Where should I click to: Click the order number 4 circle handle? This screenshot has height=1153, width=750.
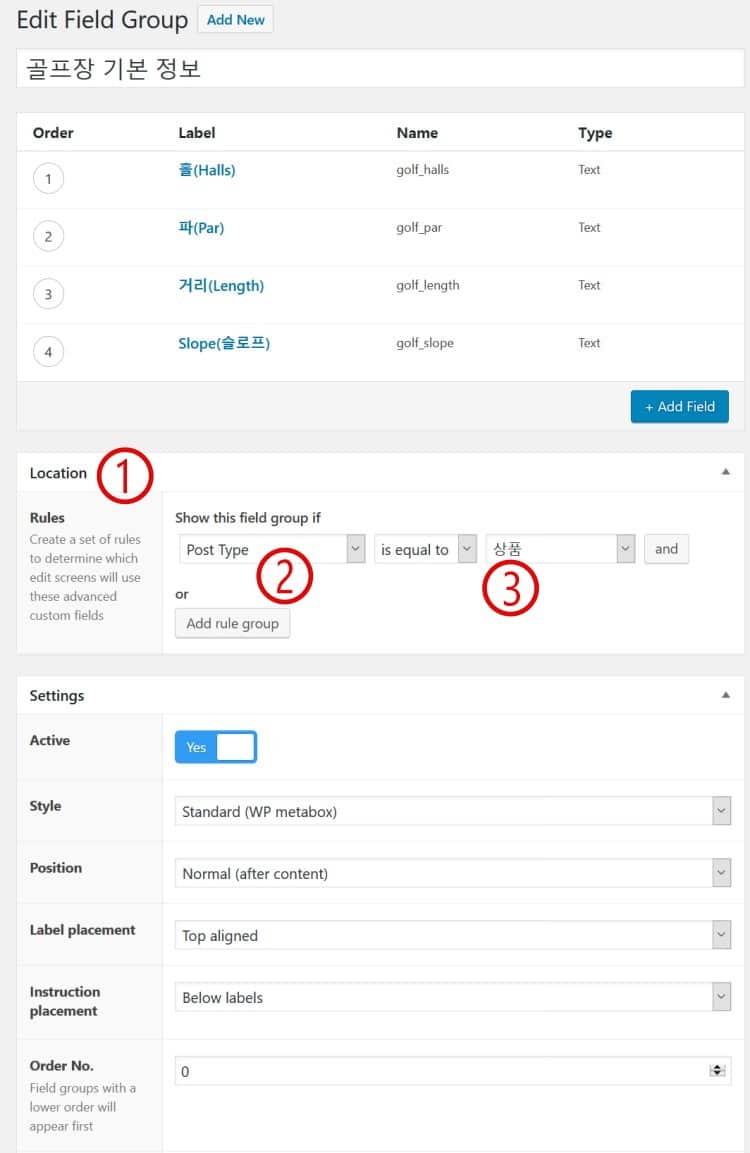click(48, 352)
